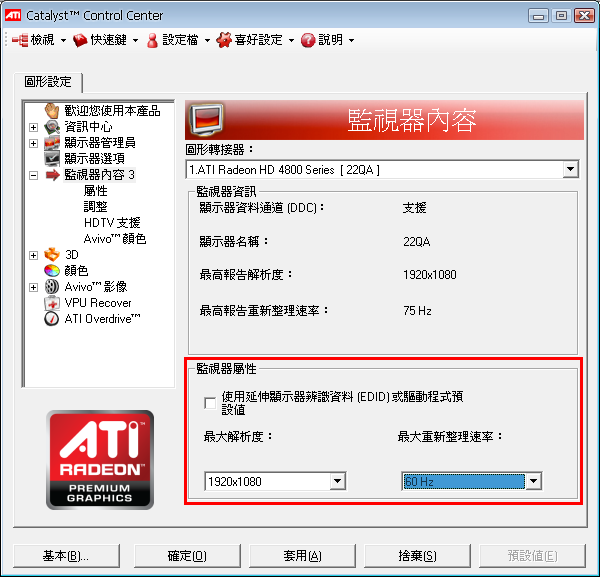The height and width of the screenshot is (577, 600).
Task: Click the 22QA display name value
Action: (416, 241)
